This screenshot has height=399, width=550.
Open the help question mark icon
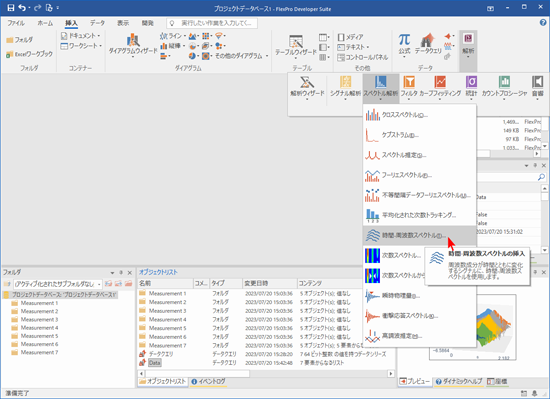543,23
